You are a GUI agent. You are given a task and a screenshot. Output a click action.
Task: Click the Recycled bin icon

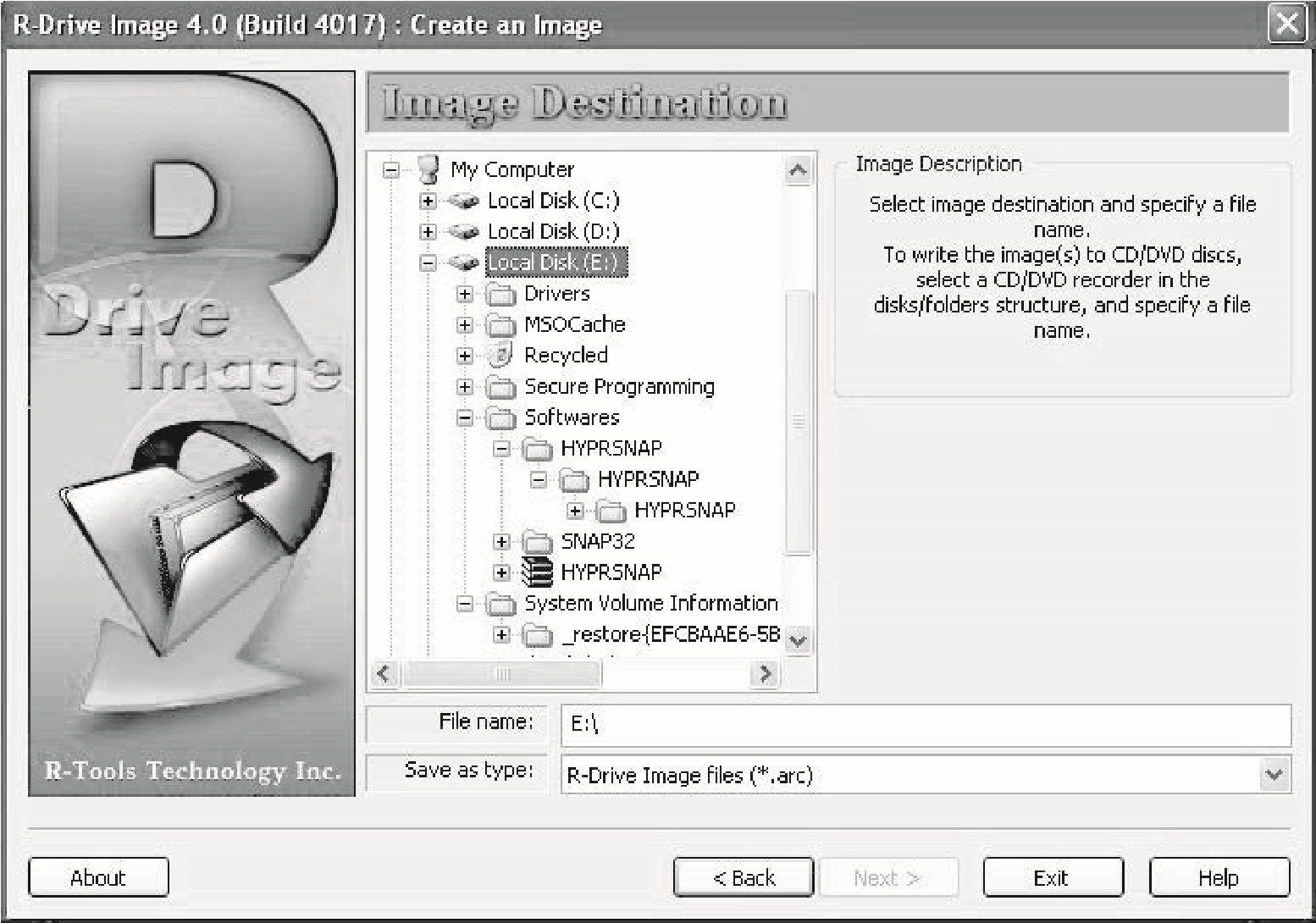click(x=500, y=356)
